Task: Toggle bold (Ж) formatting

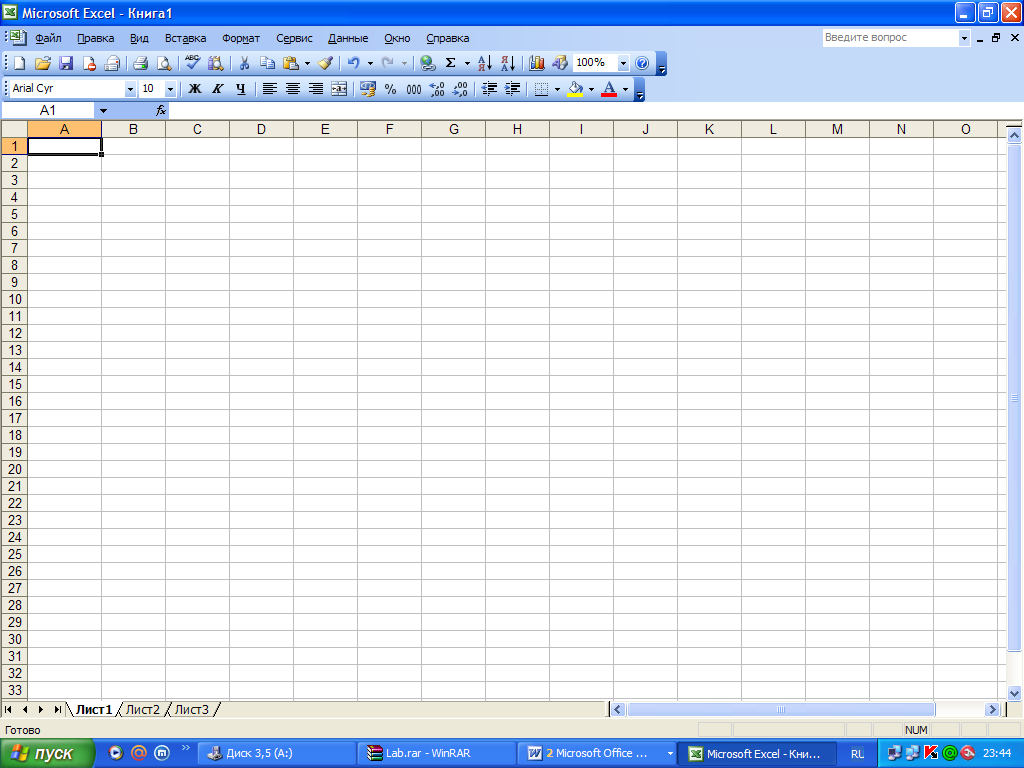Action: 195,89
